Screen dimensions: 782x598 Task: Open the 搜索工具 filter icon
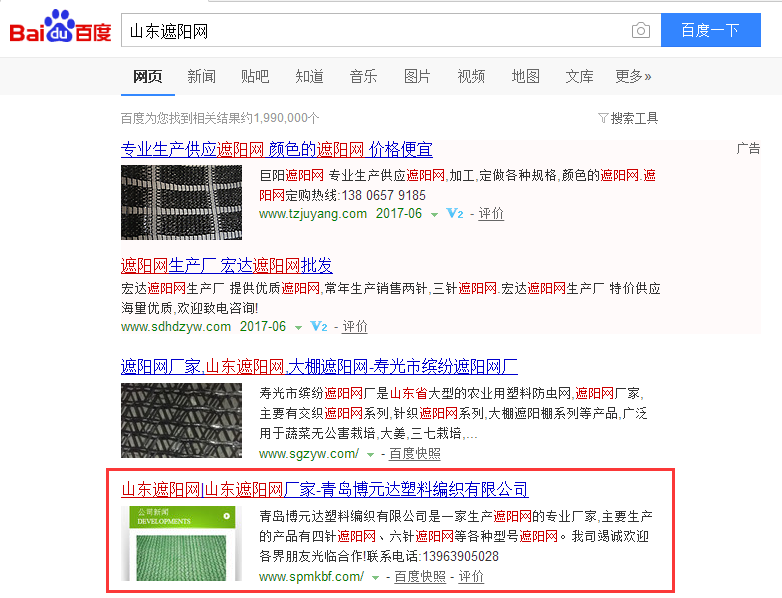point(602,118)
